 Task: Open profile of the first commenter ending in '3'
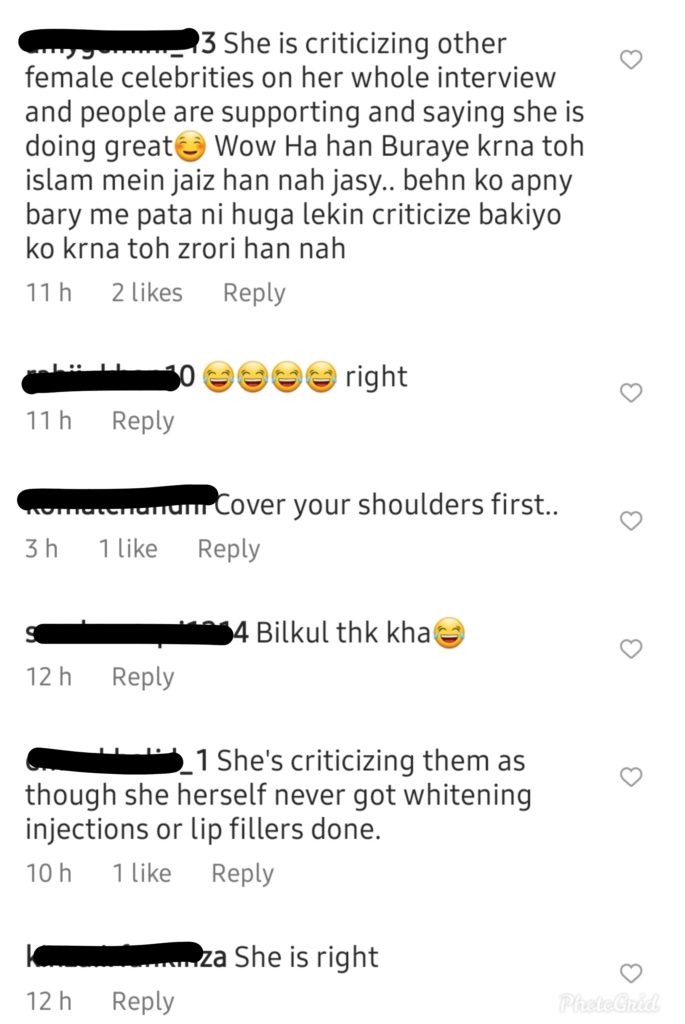click(x=121, y=42)
